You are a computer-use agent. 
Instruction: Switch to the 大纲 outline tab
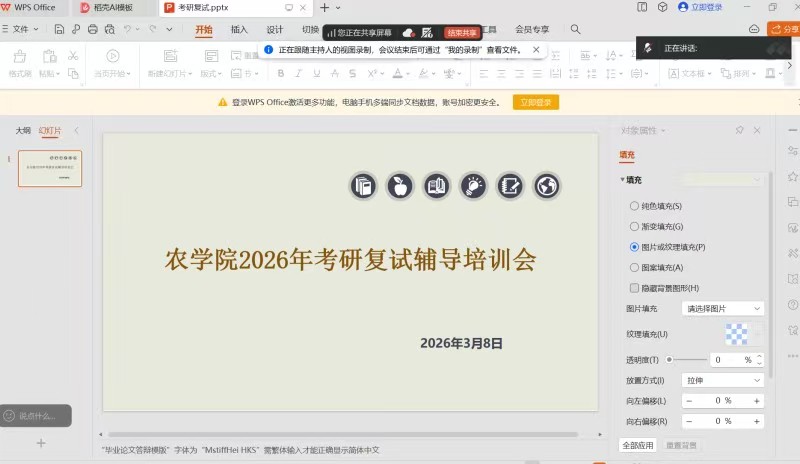[22, 131]
